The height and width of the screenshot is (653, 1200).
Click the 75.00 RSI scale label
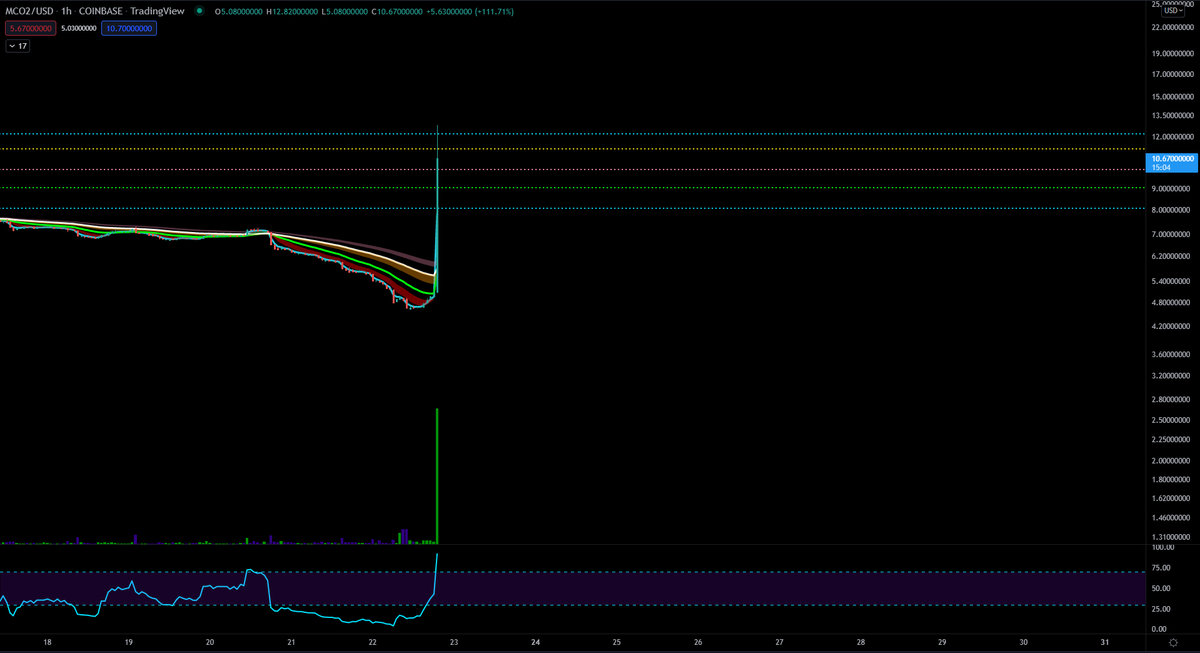1163,568
